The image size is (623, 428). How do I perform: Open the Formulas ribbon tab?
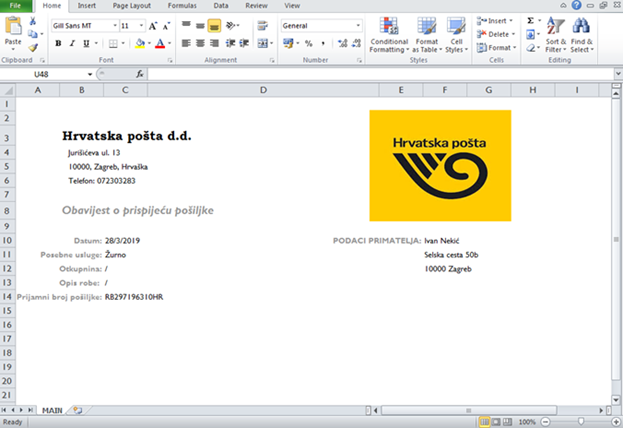click(x=182, y=6)
